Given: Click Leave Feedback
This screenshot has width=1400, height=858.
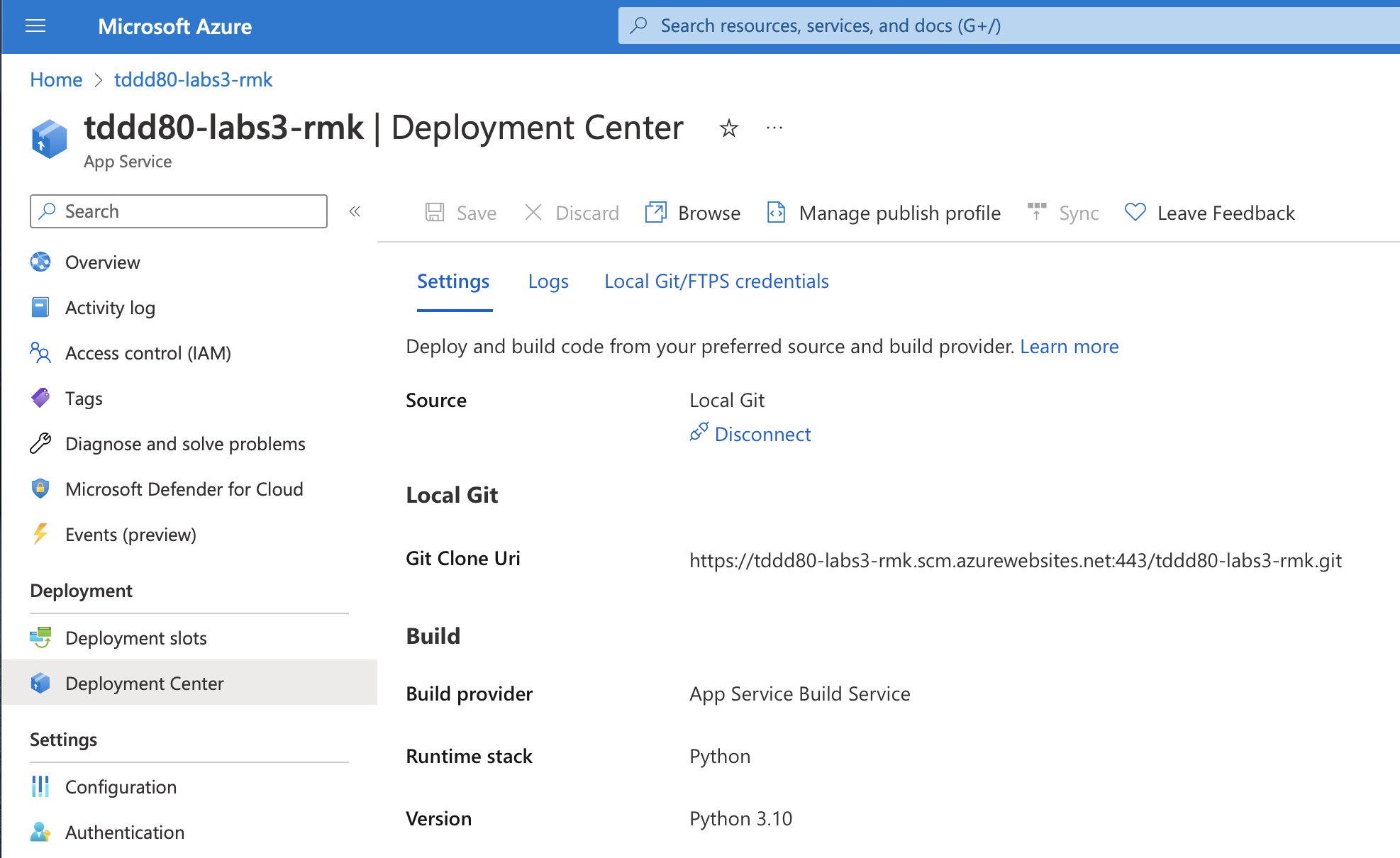Looking at the screenshot, I should click(x=1209, y=213).
